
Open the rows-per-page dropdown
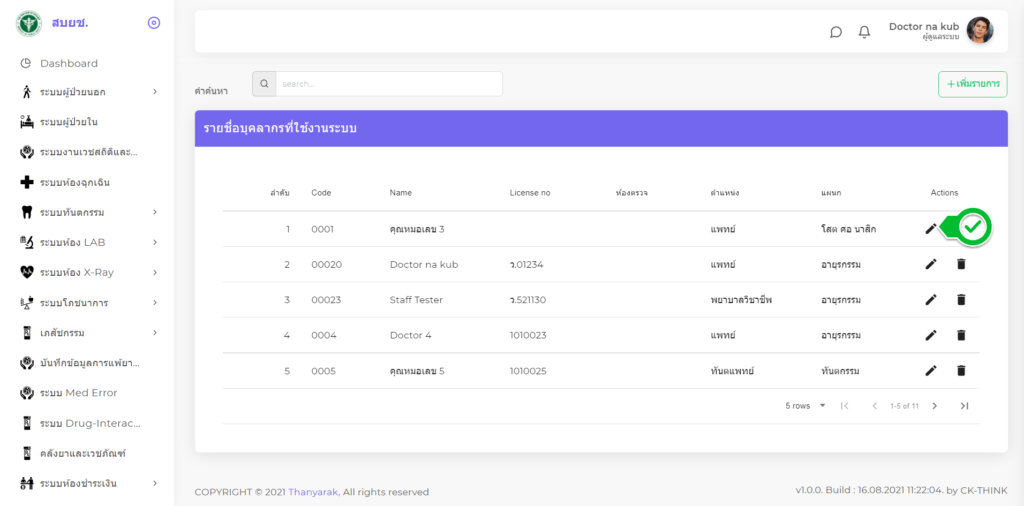(x=806, y=406)
